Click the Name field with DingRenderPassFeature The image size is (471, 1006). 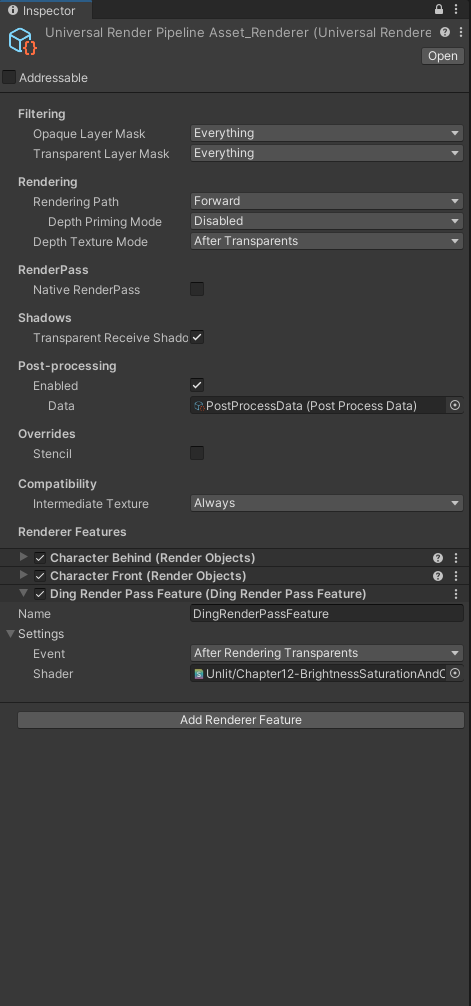(327, 613)
